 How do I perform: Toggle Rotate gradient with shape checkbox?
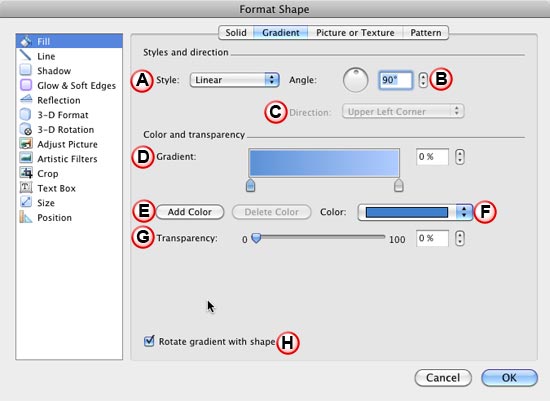[x=149, y=341]
